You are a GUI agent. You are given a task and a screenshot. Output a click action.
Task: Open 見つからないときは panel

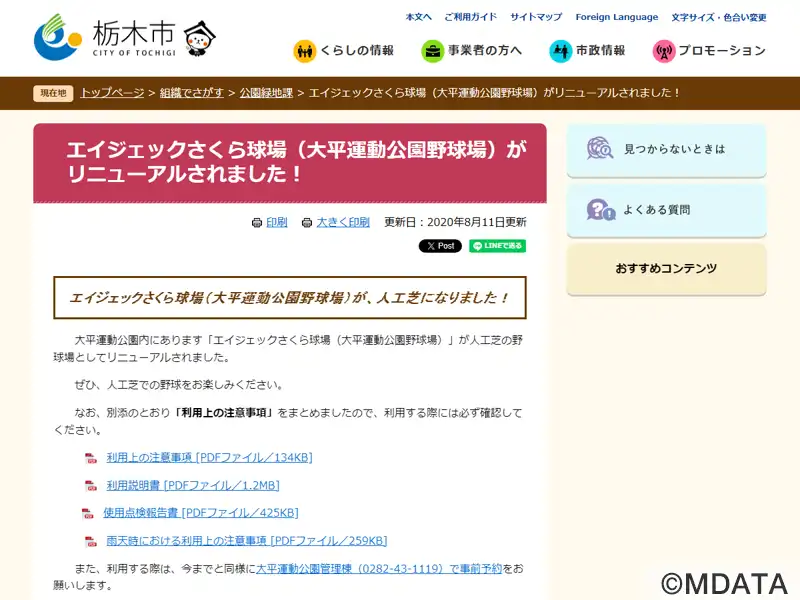(x=666, y=151)
